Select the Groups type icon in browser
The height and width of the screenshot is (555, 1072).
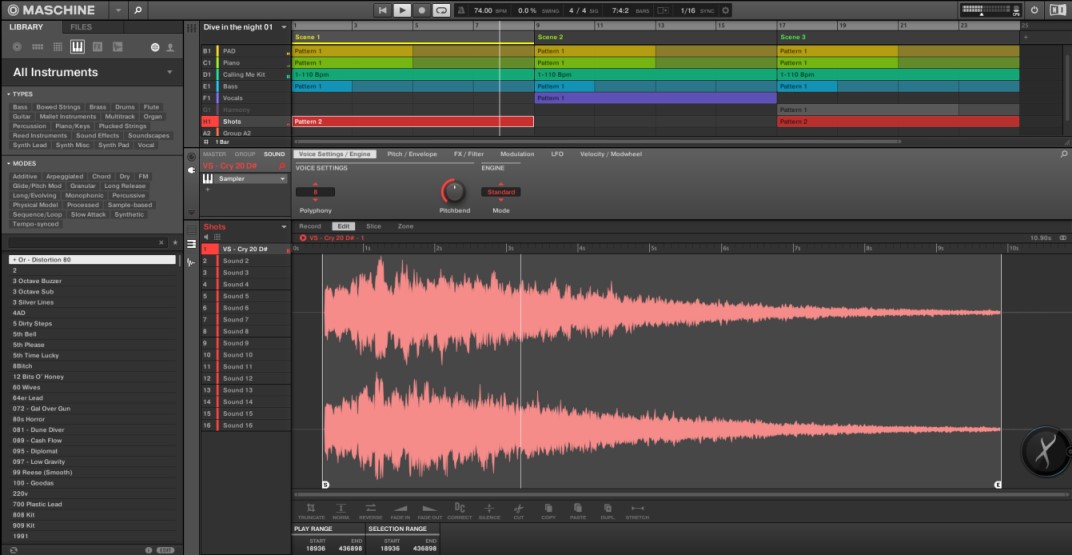pos(38,46)
